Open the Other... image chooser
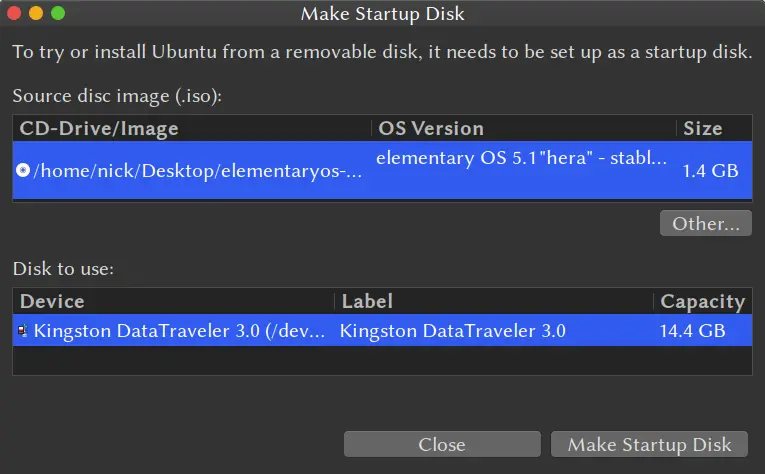This screenshot has height=474, width=765. coord(705,223)
